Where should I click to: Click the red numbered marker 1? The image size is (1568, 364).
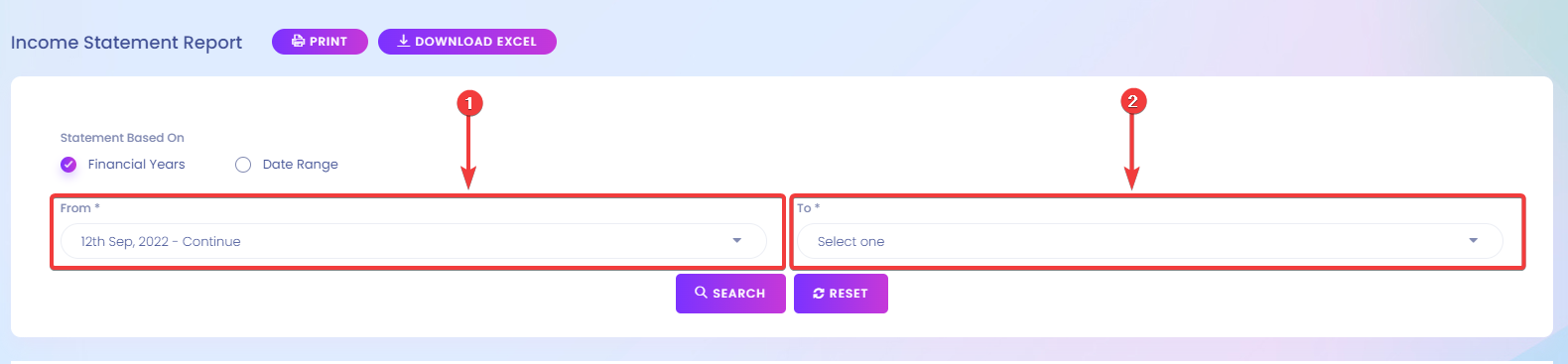click(x=469, y=103)
